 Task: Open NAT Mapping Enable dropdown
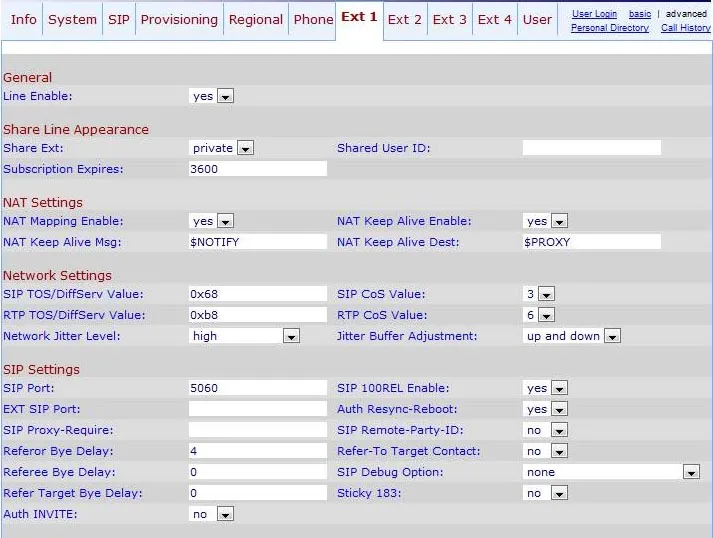click(211, 221)
